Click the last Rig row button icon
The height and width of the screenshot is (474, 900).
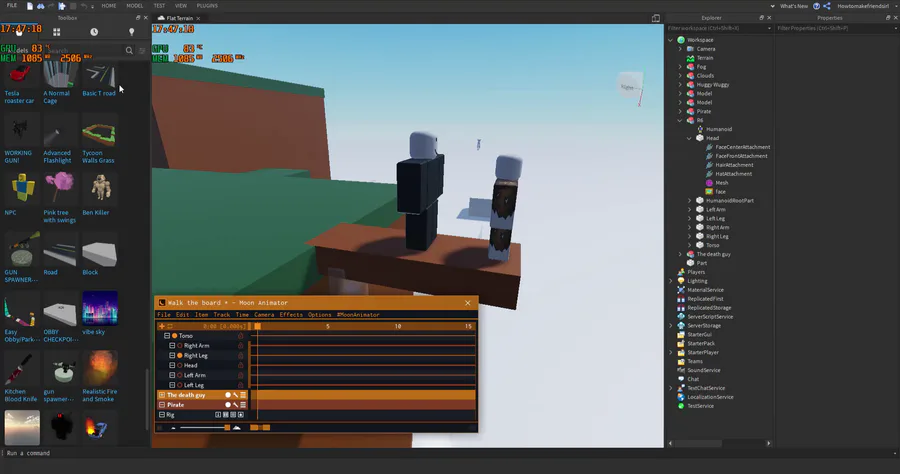240,414
